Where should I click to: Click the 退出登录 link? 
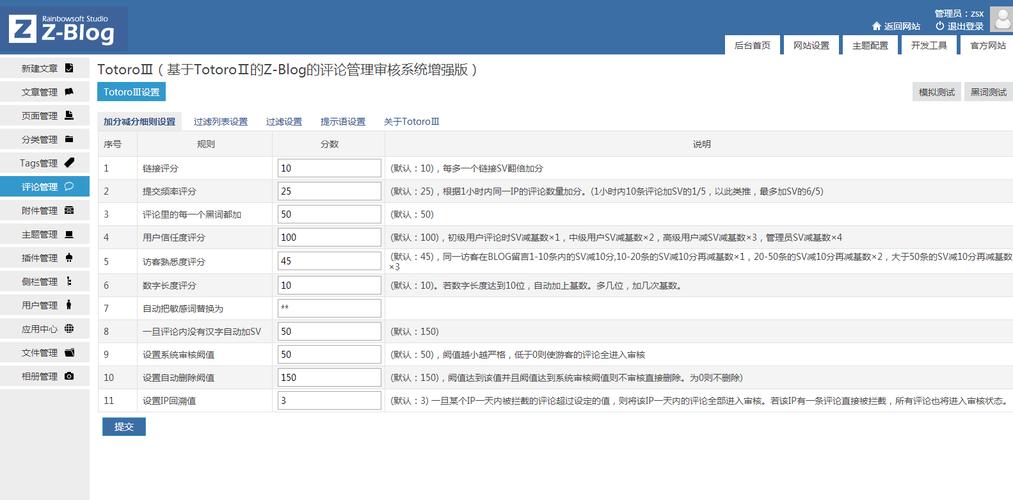(x=965, y=26)
